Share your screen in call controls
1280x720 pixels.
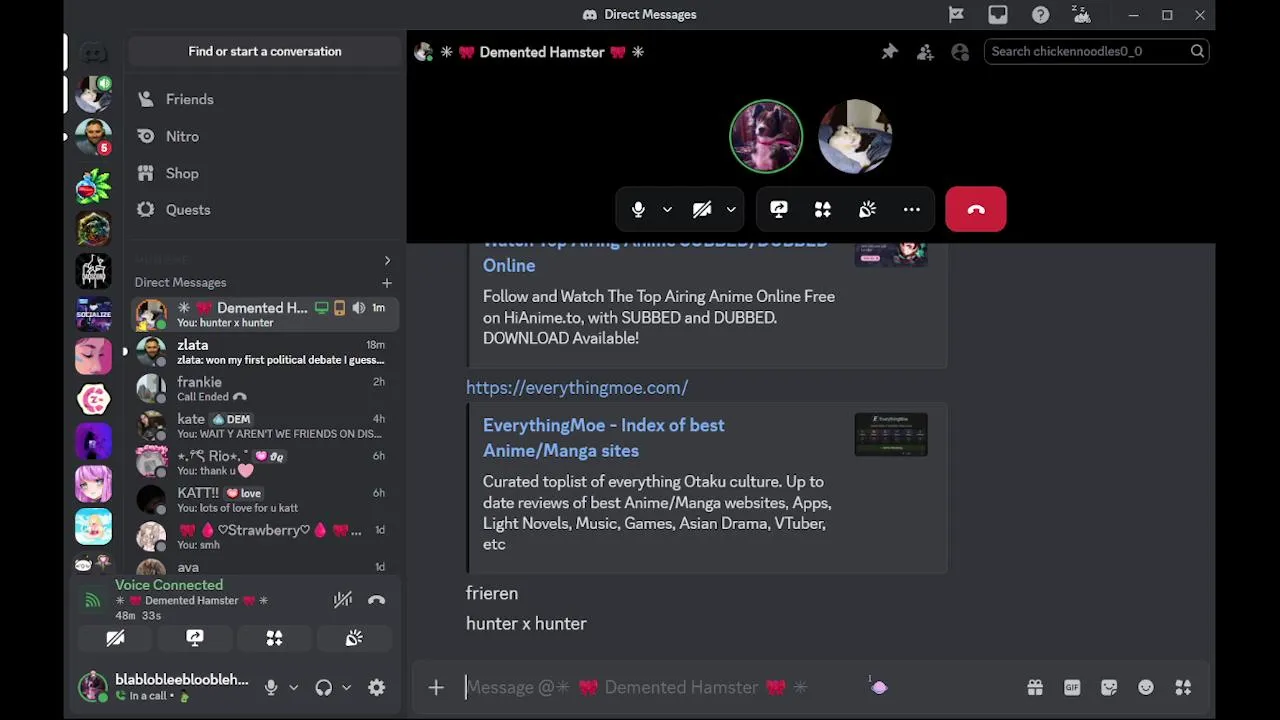point(779,209)
